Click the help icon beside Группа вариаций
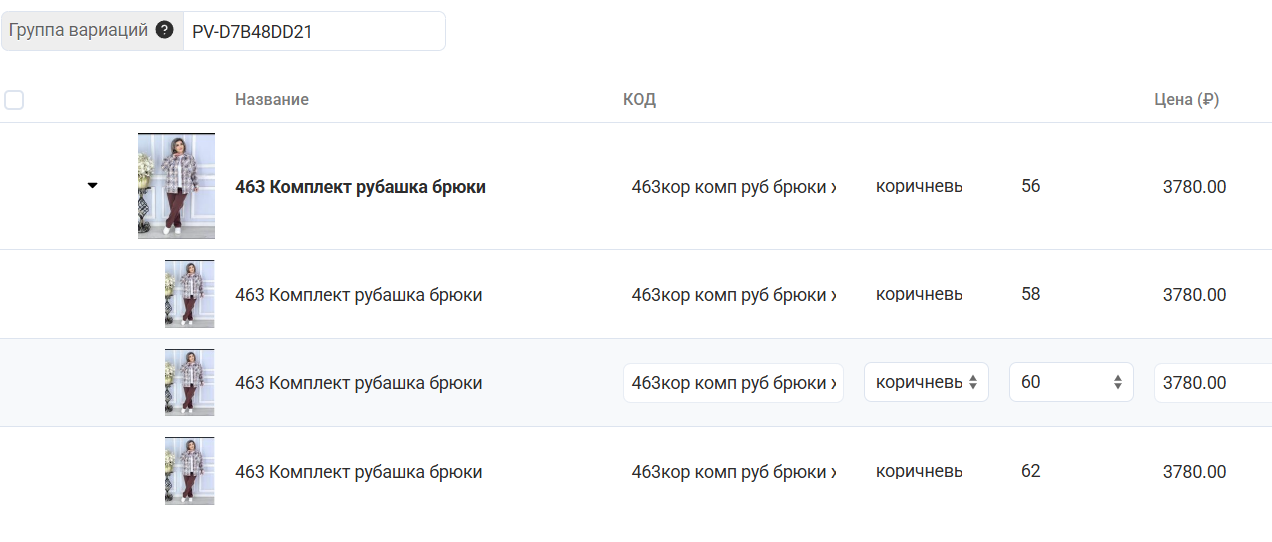Viewport: 1272px width, 542px height. tap(165, 31)
